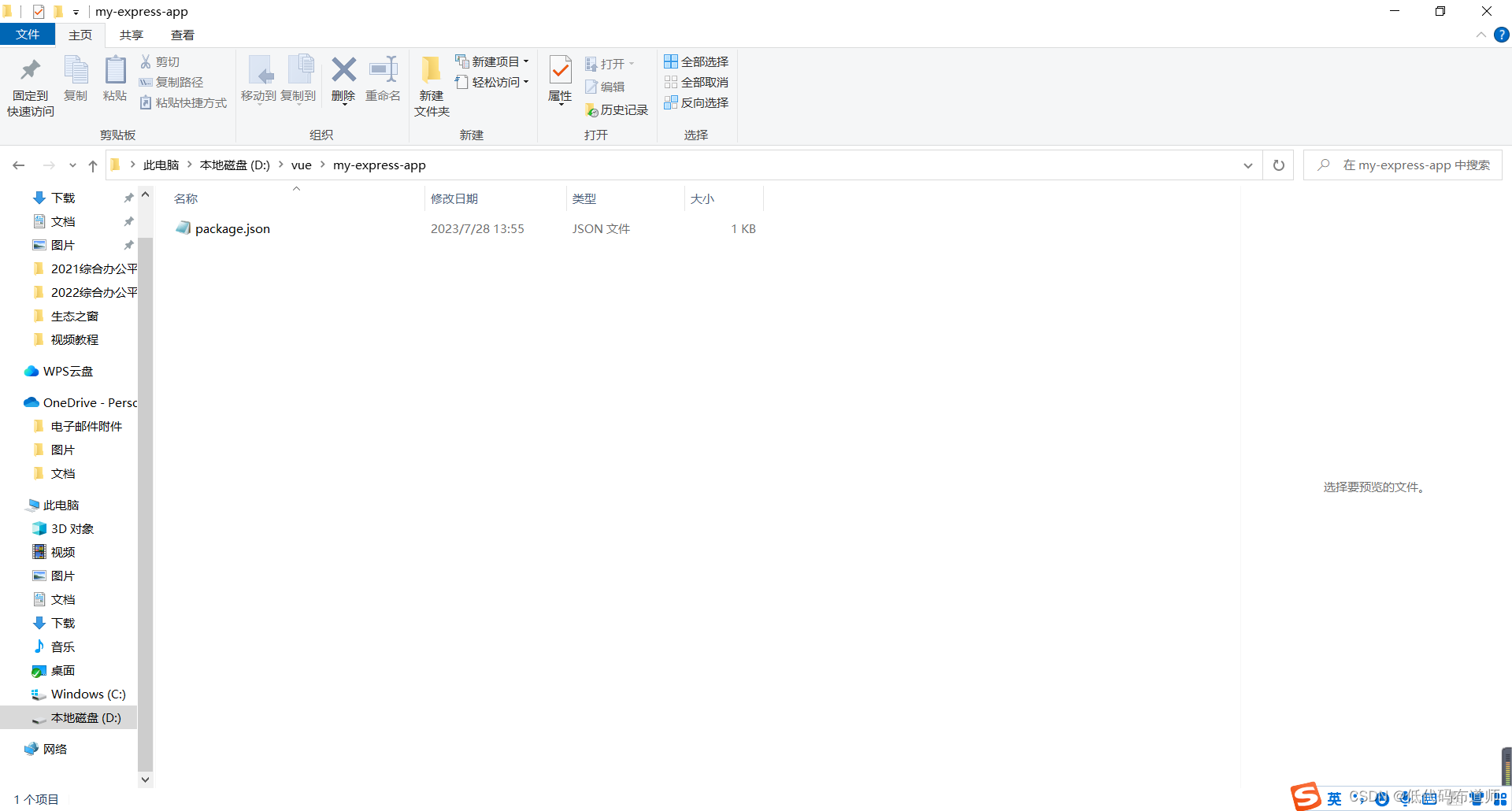Refresh the current folder view
Screen dimensions: 1512x811
point(1279,165)
